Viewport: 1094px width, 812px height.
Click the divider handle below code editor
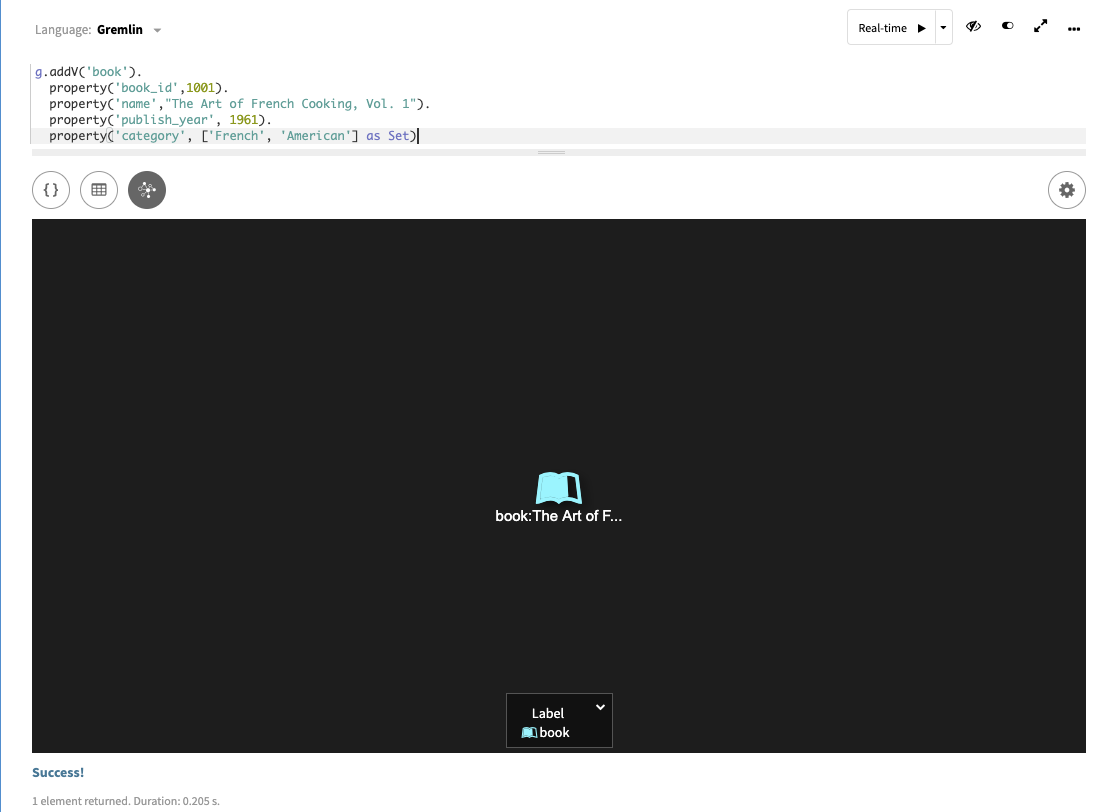(x=552, y=152)
